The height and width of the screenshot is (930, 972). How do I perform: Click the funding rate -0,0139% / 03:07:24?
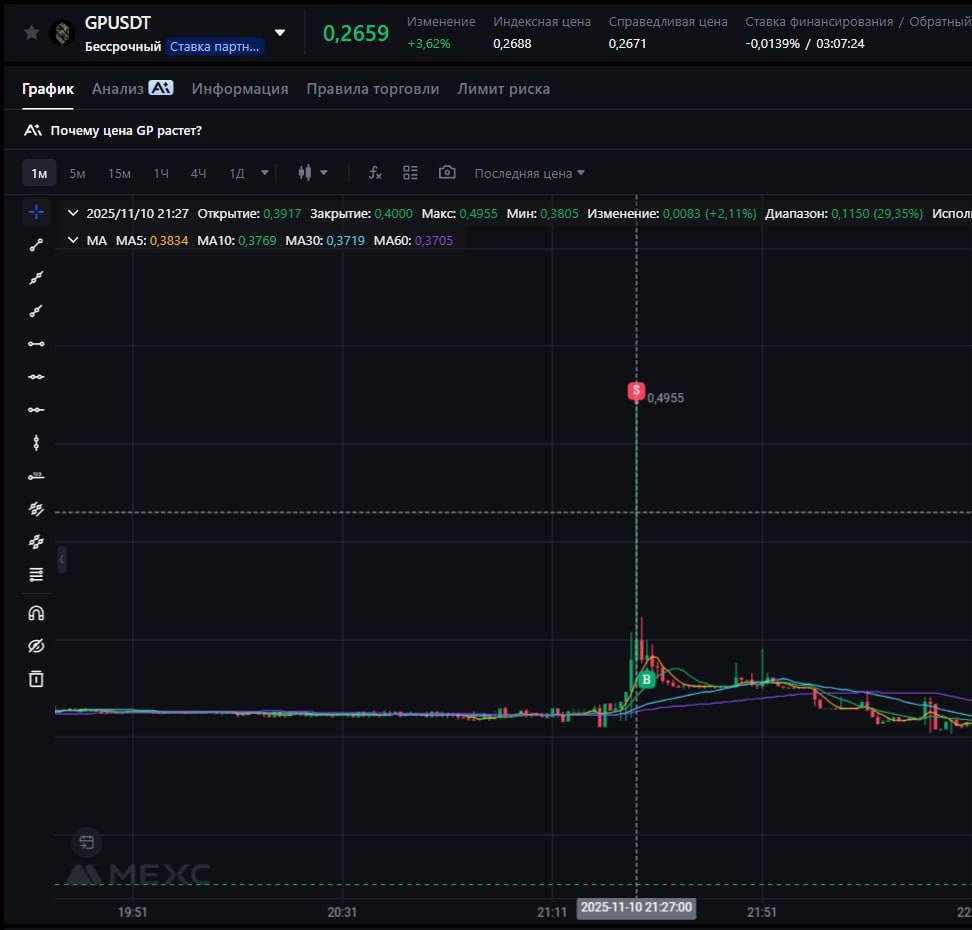[x=805, y=43]
